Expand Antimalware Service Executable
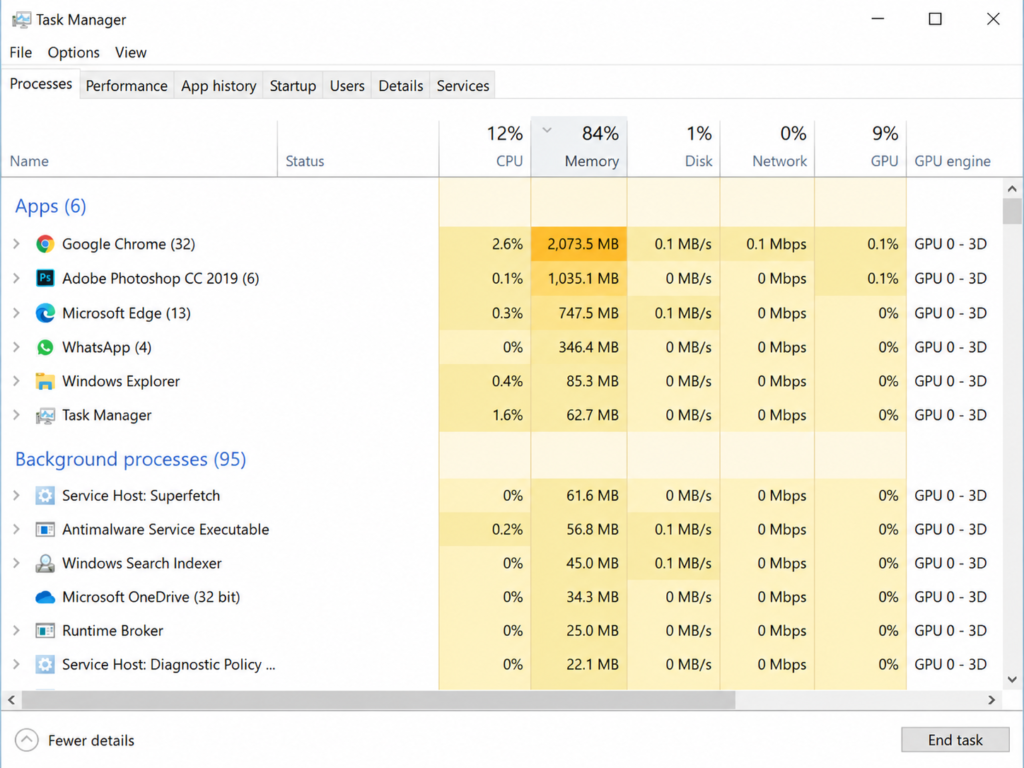The width and height of the screenshot is (1024, 768). (x=16, y=530)
